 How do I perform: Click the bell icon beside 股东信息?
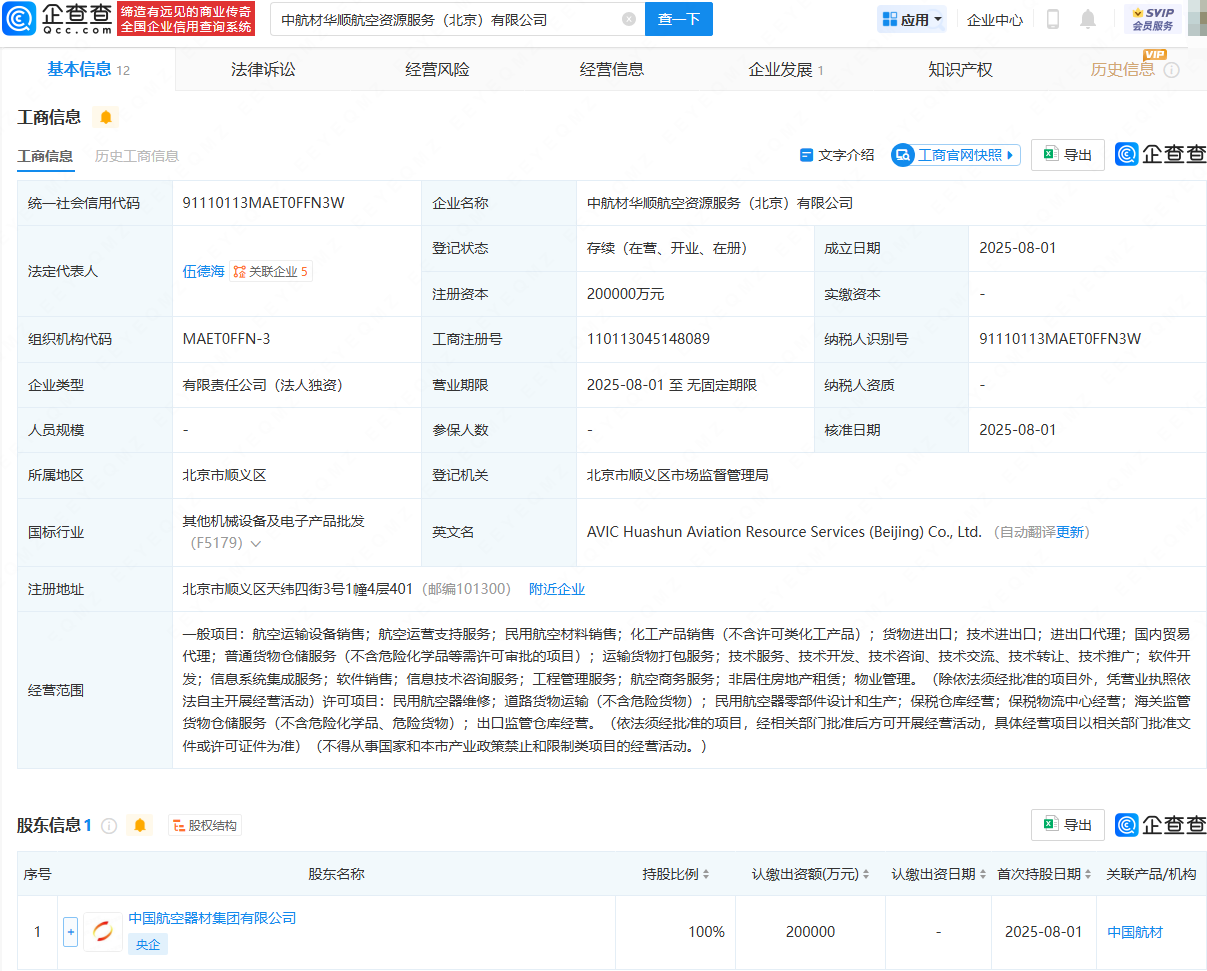tap(139, 825)
